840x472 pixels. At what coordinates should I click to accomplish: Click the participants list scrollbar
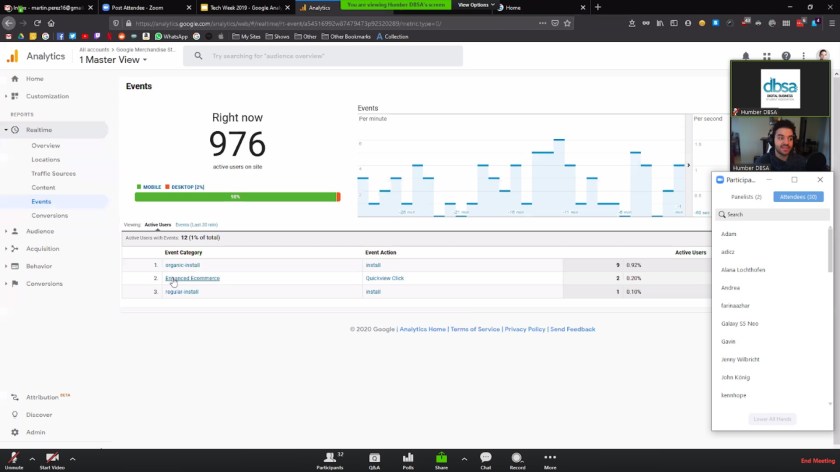(828, 250)
